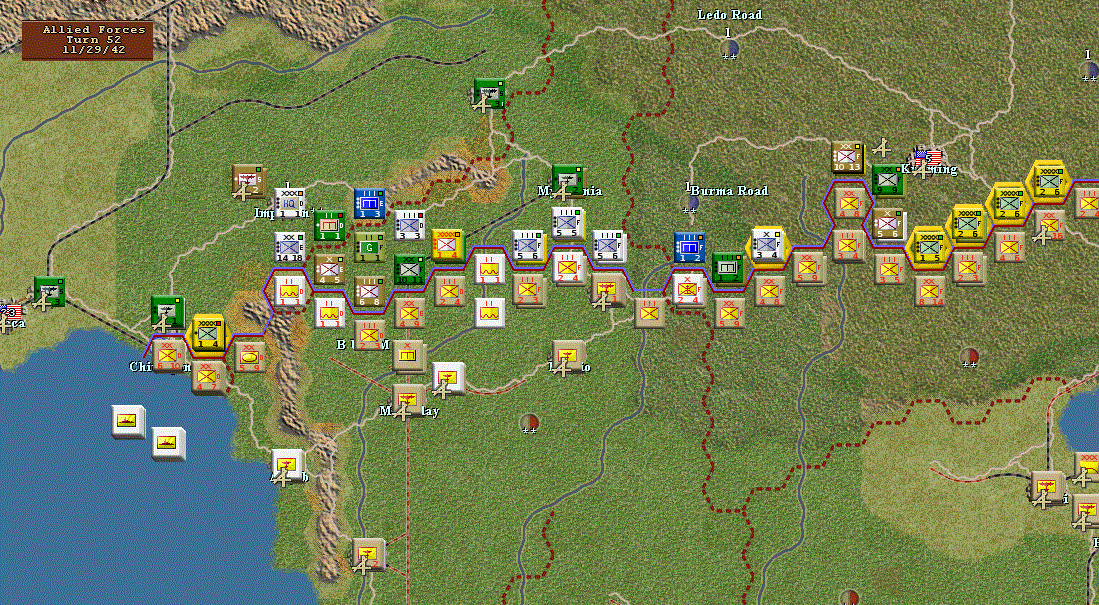This screenshot has height=605, width=1099.
Task: Click the Ledo Road map label
Action: click(x=729, y=15)
